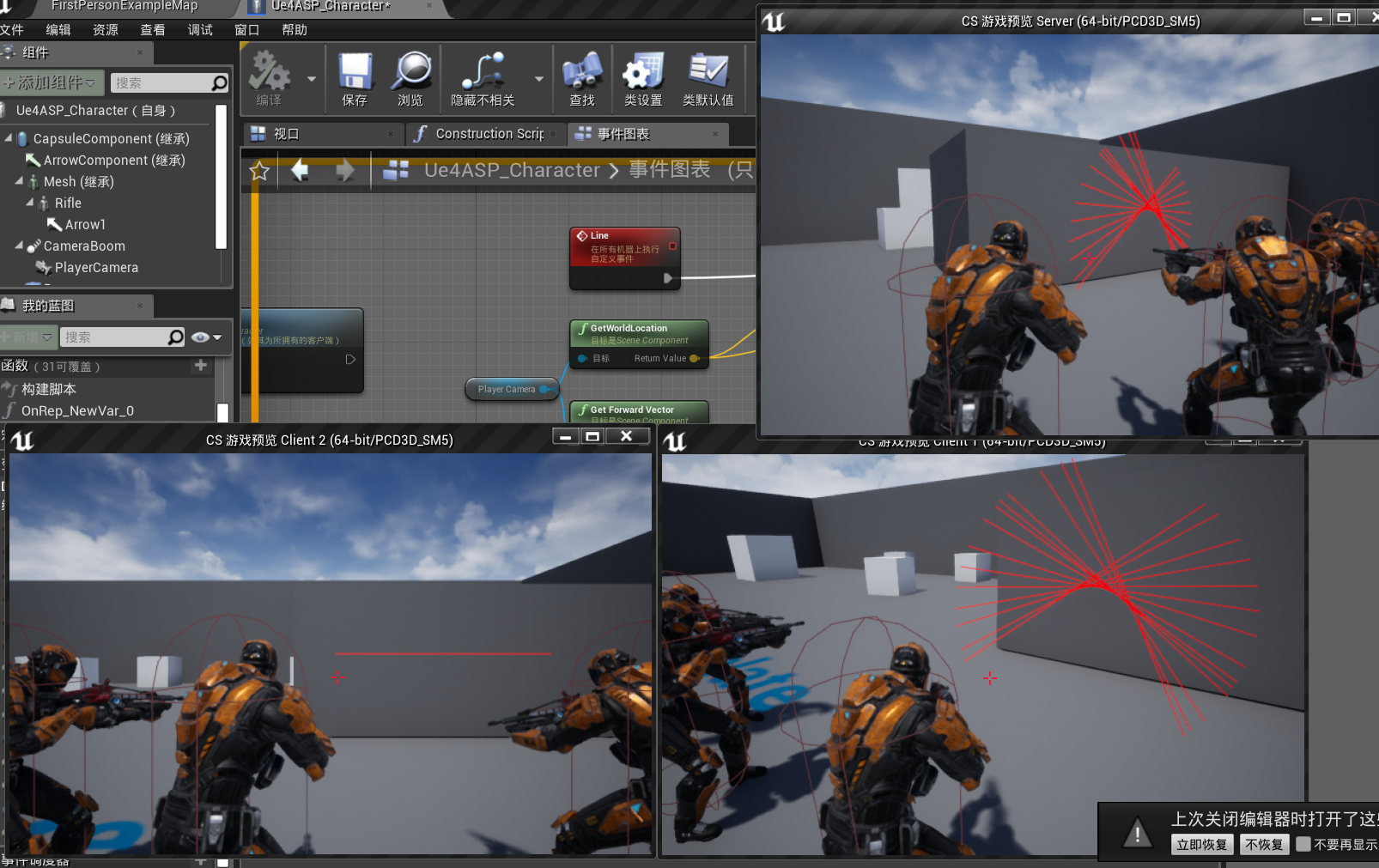Collapse the CameraBoom tree node
Viewport: 1379px width, 868px height.
click(19, 245)
